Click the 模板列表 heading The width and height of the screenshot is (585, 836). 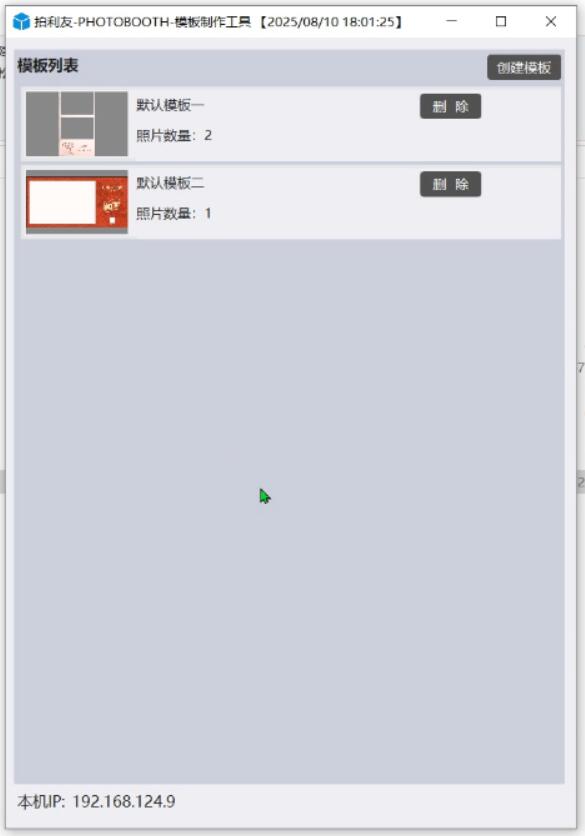tap(48, 66)
